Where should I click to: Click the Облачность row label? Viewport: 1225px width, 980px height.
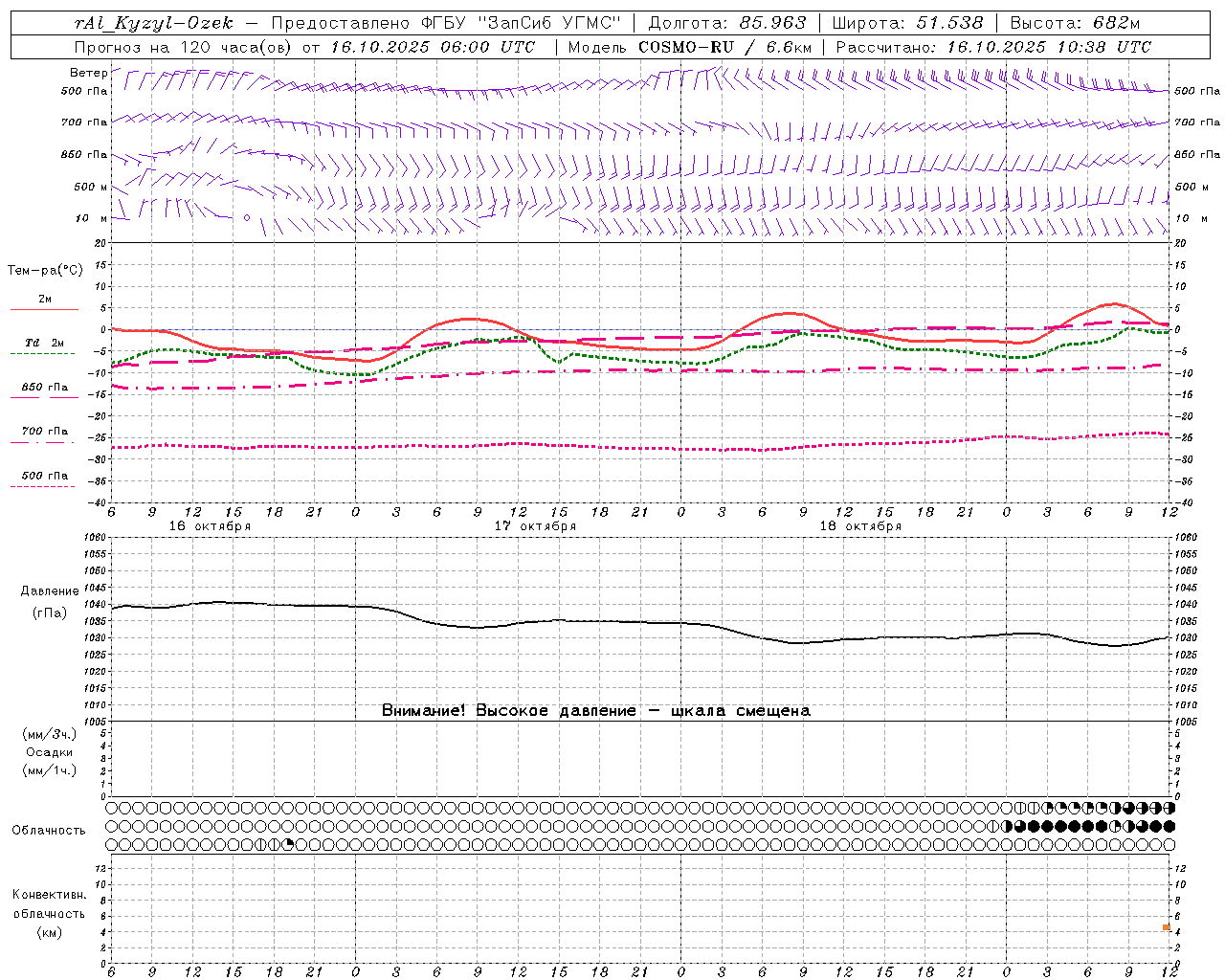point(49,830)
